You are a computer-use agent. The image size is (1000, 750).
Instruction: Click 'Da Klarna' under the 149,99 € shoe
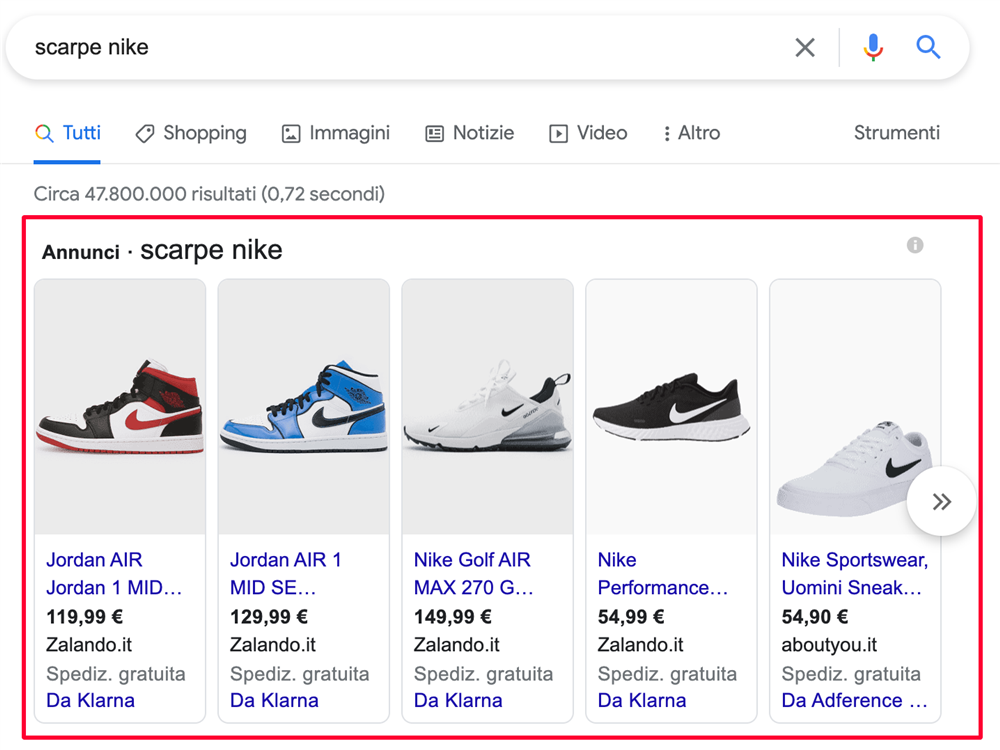click(x=457, y=700)
